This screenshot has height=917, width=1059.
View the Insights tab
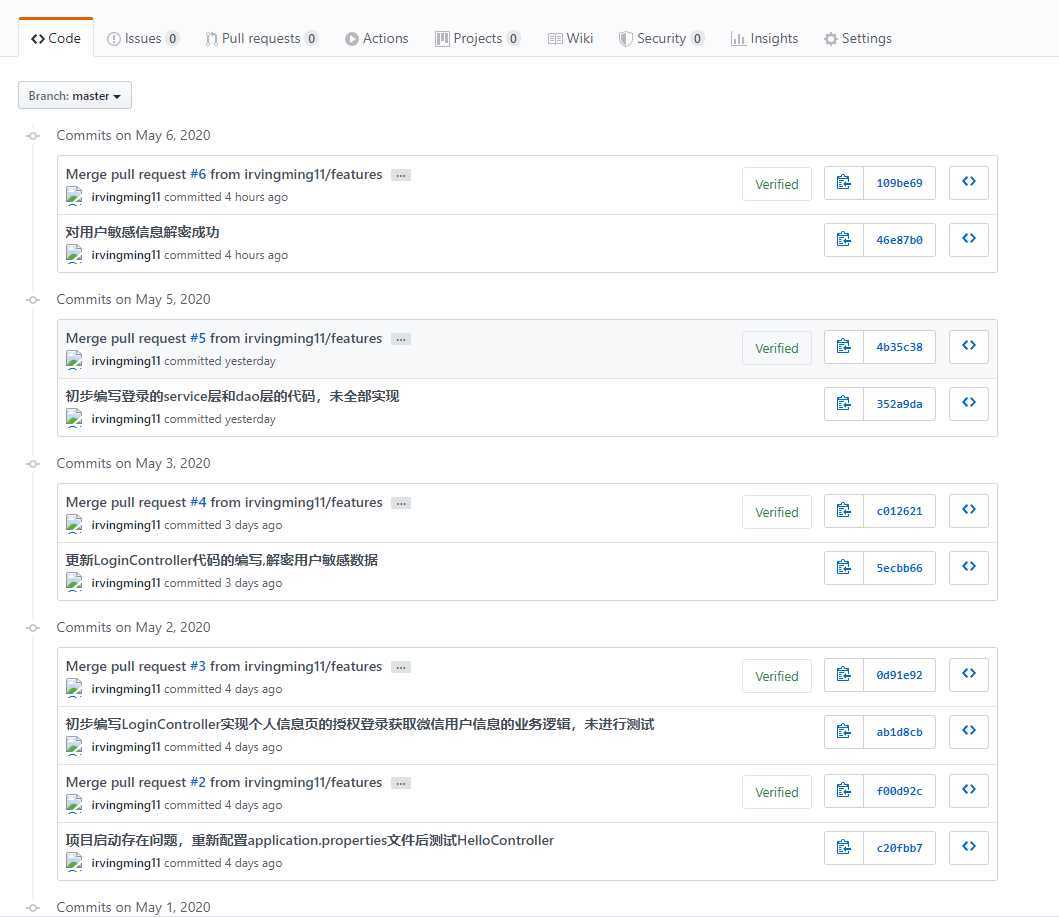click(765, 38)
